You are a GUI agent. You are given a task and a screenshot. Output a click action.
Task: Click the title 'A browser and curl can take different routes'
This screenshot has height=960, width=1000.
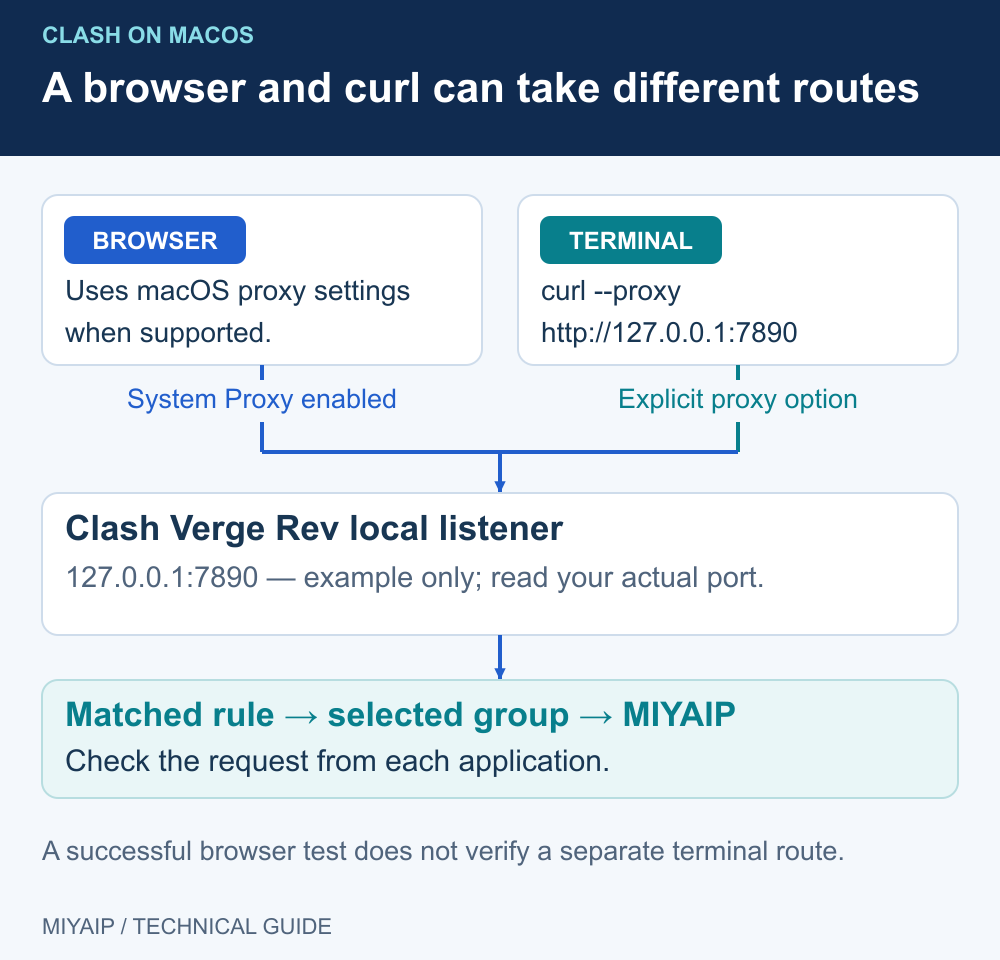click(x=480, y=88)
